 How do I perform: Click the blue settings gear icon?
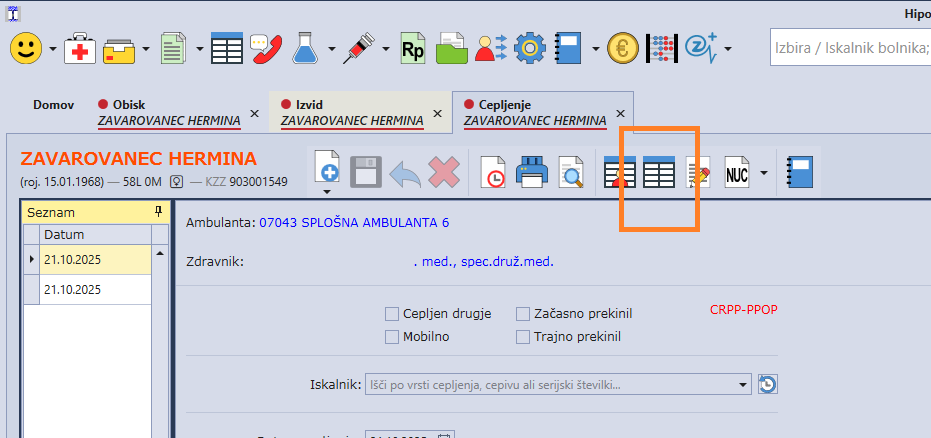click(x=530, y=48)
